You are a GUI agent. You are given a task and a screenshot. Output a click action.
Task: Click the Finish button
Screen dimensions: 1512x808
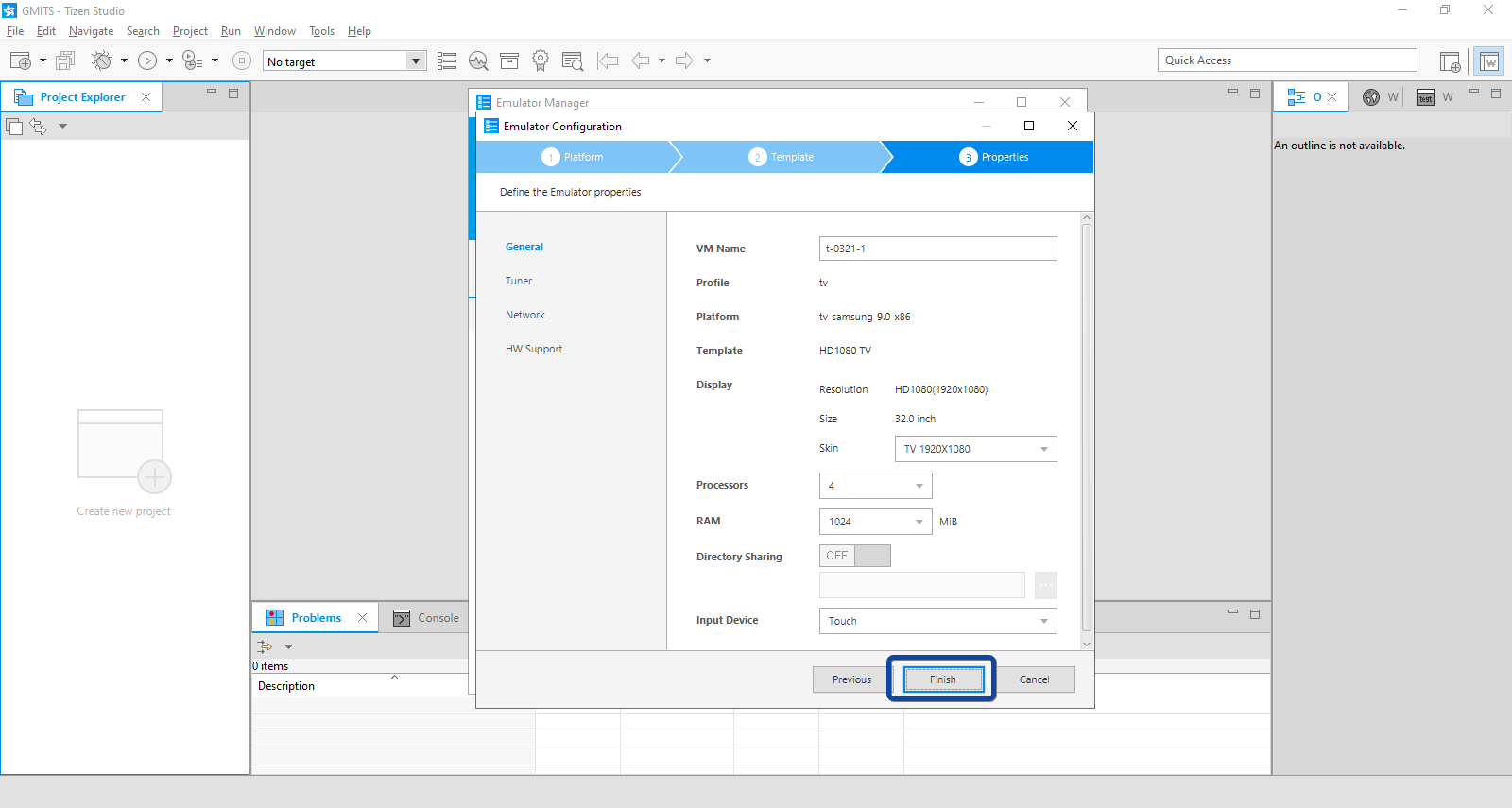point(943,679)
